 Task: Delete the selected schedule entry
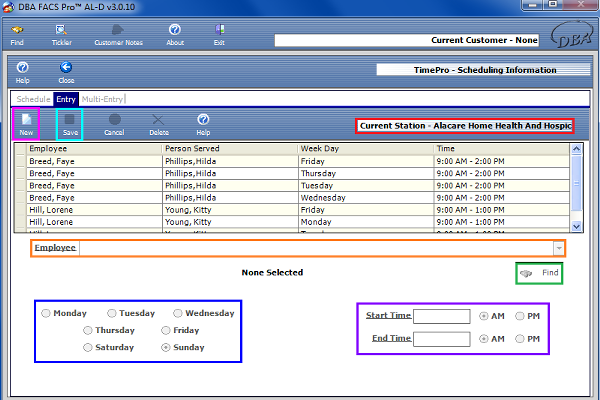[159, 125]
